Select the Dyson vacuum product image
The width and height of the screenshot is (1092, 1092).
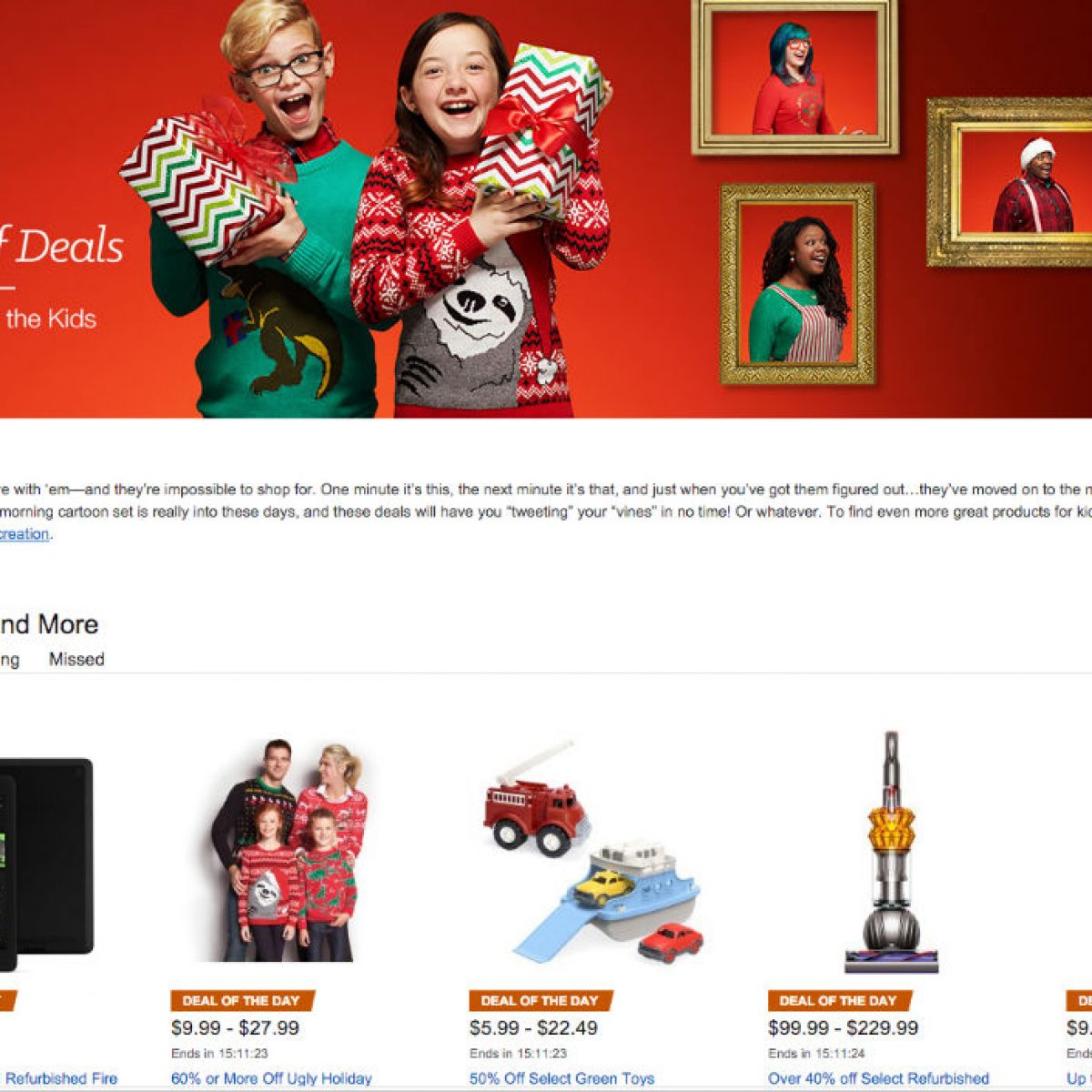click(891, 852)
